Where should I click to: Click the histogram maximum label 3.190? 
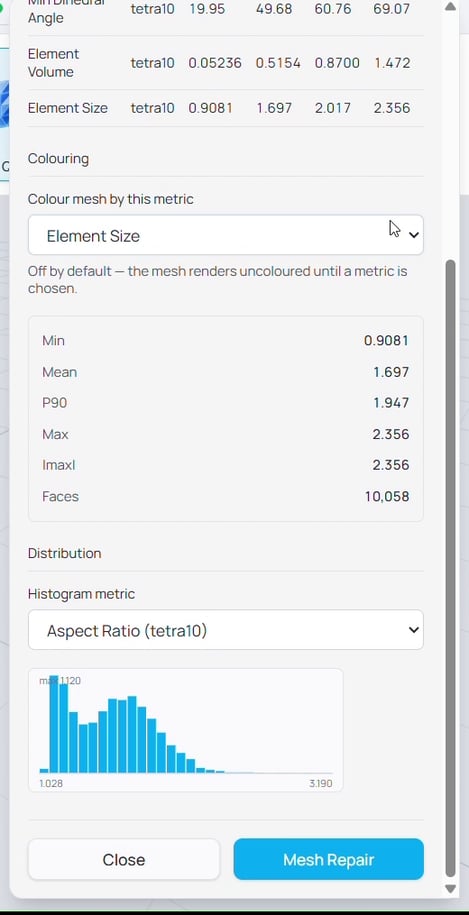[x=321, y=783]
